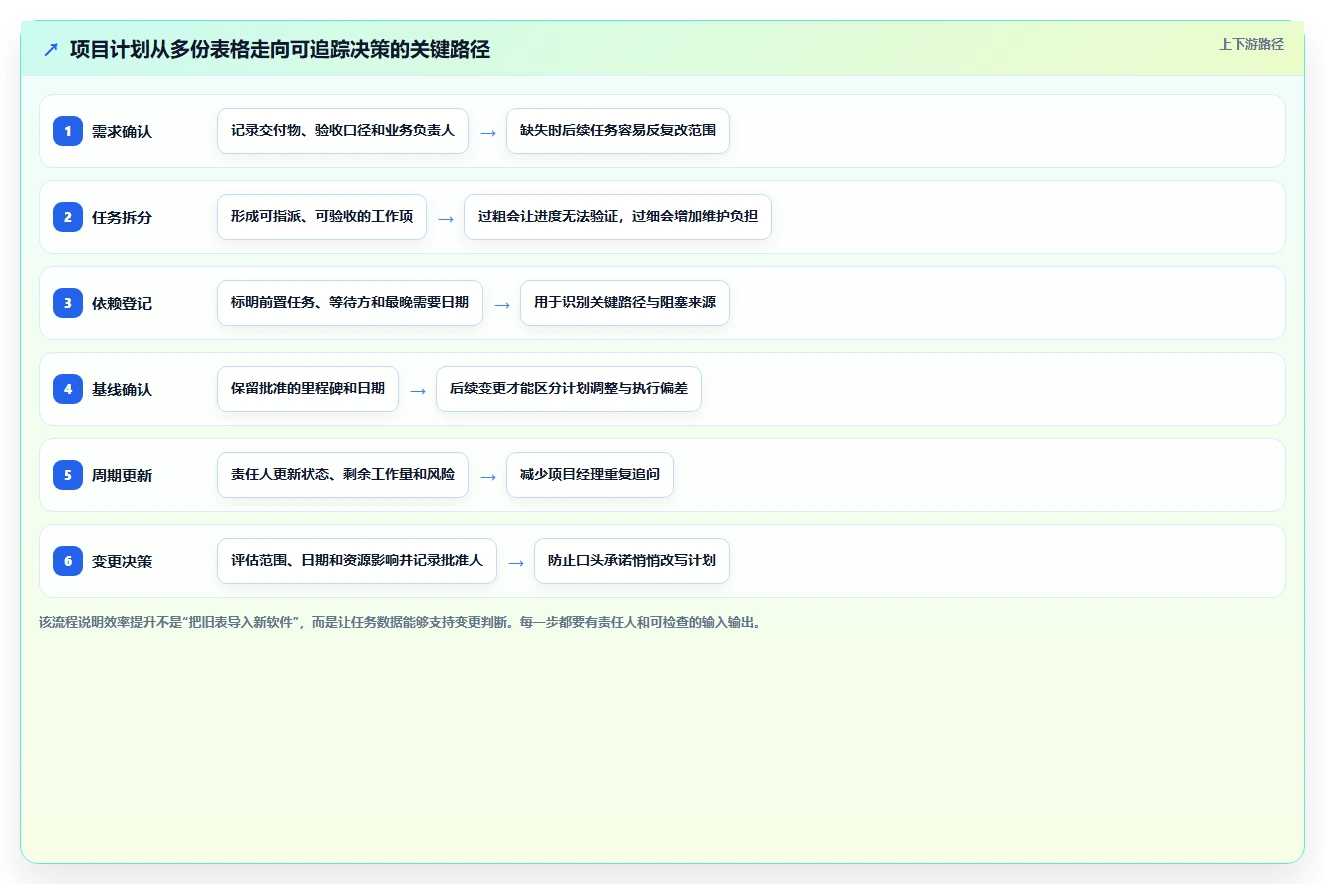Click the 任务拆分 step label

[122, 217]
